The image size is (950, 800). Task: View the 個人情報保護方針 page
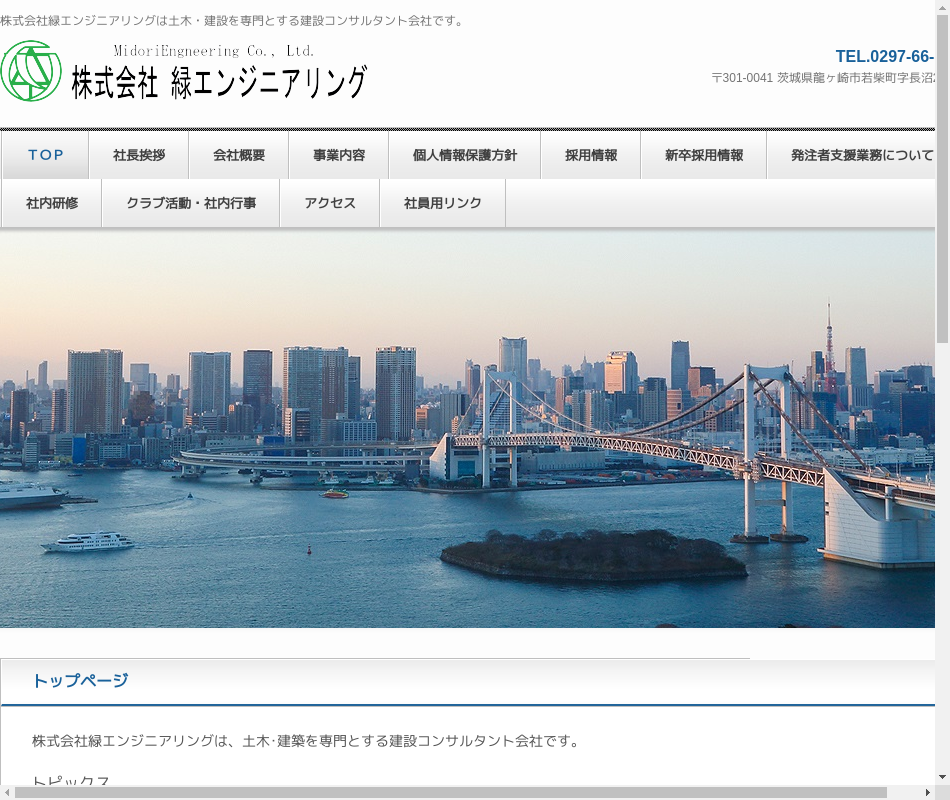(465, 155)
